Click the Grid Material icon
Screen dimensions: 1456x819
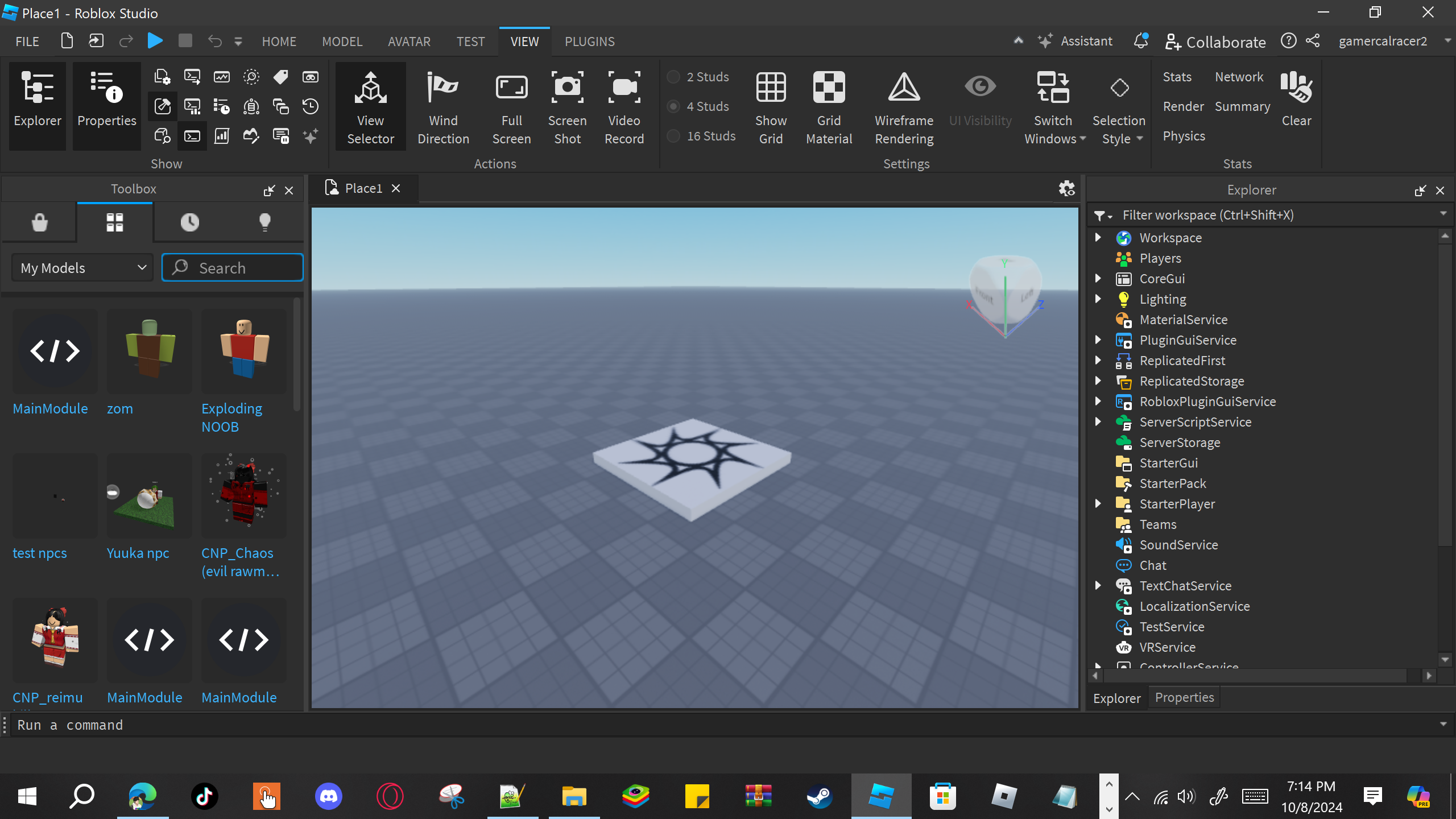pos(829,88)
